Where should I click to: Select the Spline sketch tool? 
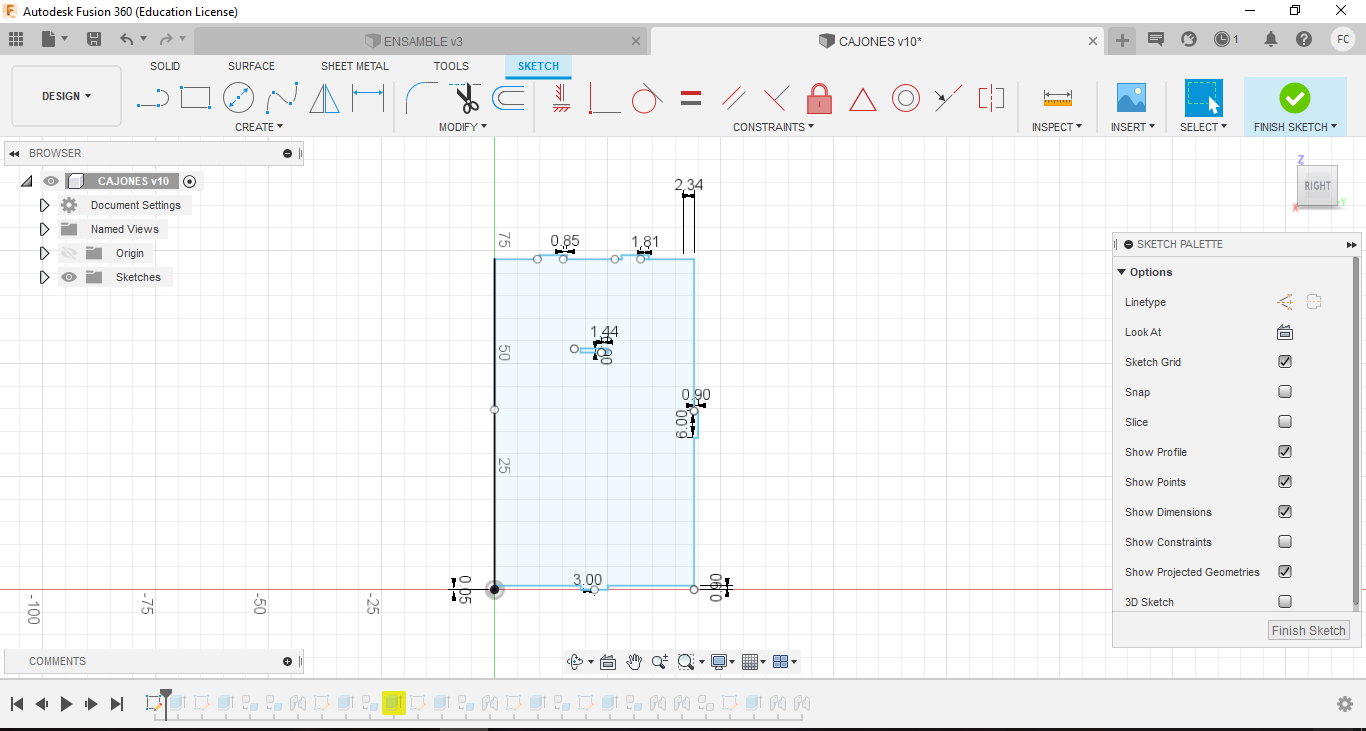pos(282,98)
